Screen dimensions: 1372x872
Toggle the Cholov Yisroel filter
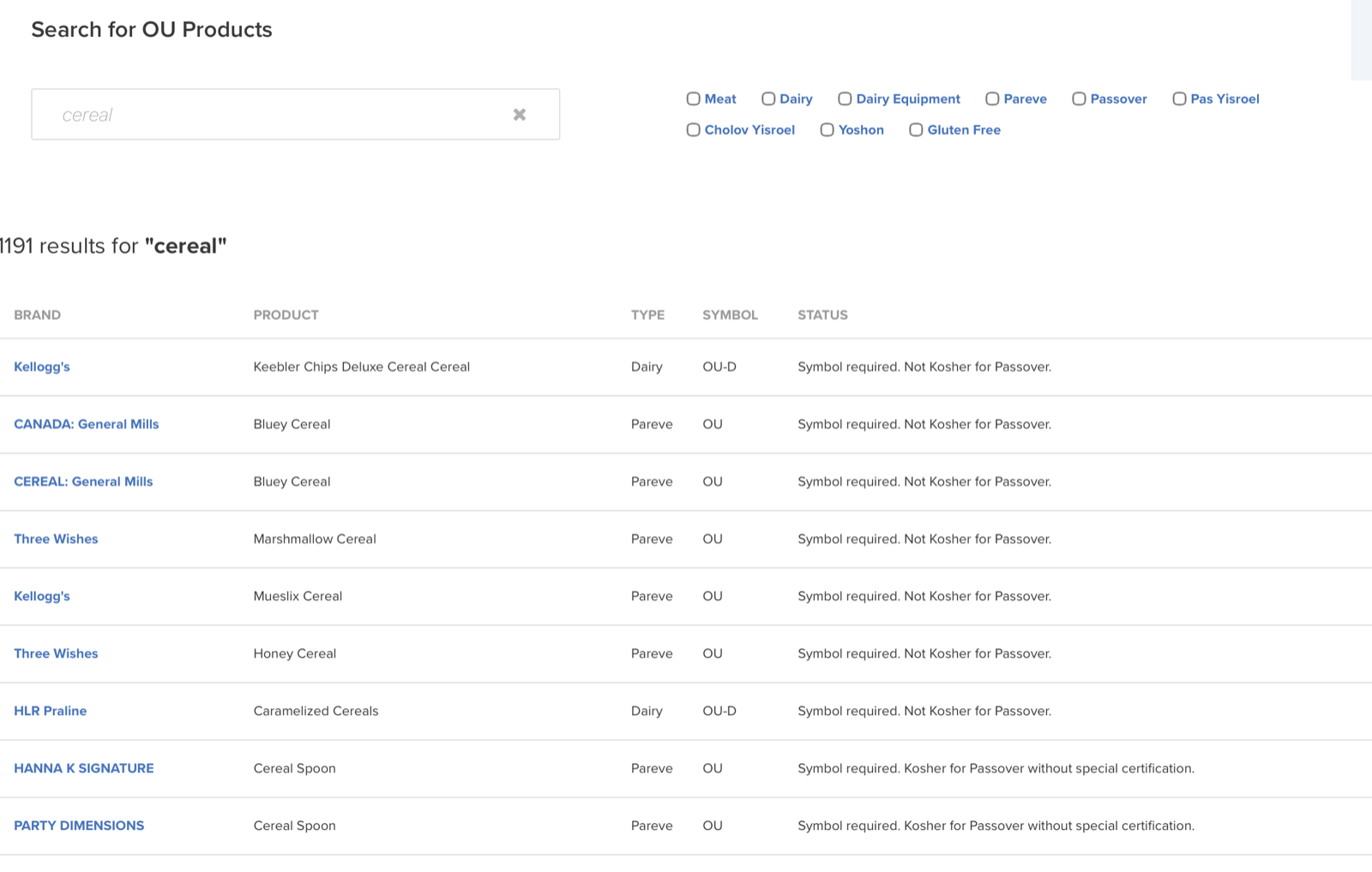tap(693, 129)
